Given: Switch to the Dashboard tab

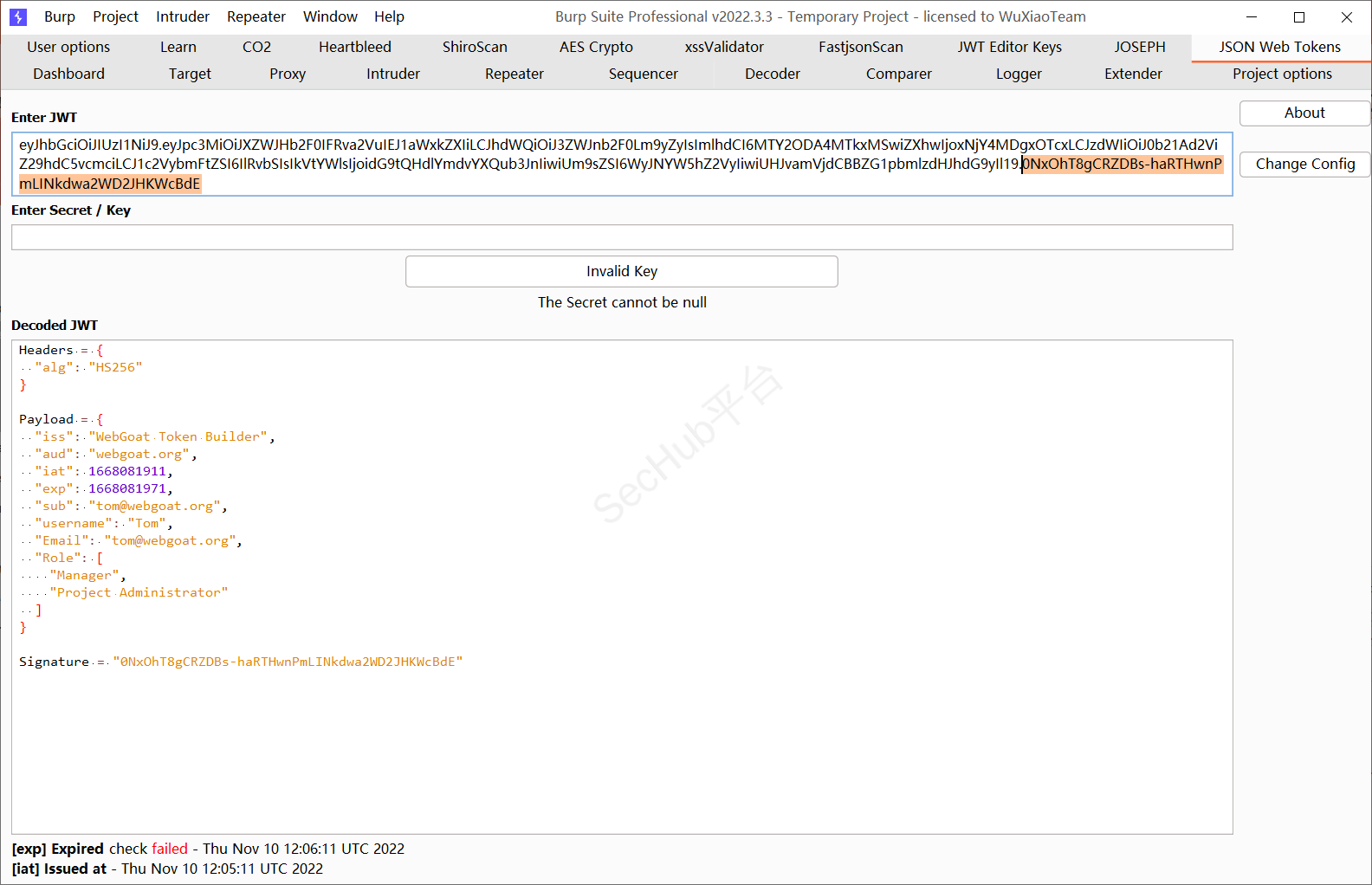Looking at the screenshot, I should 68,74.
